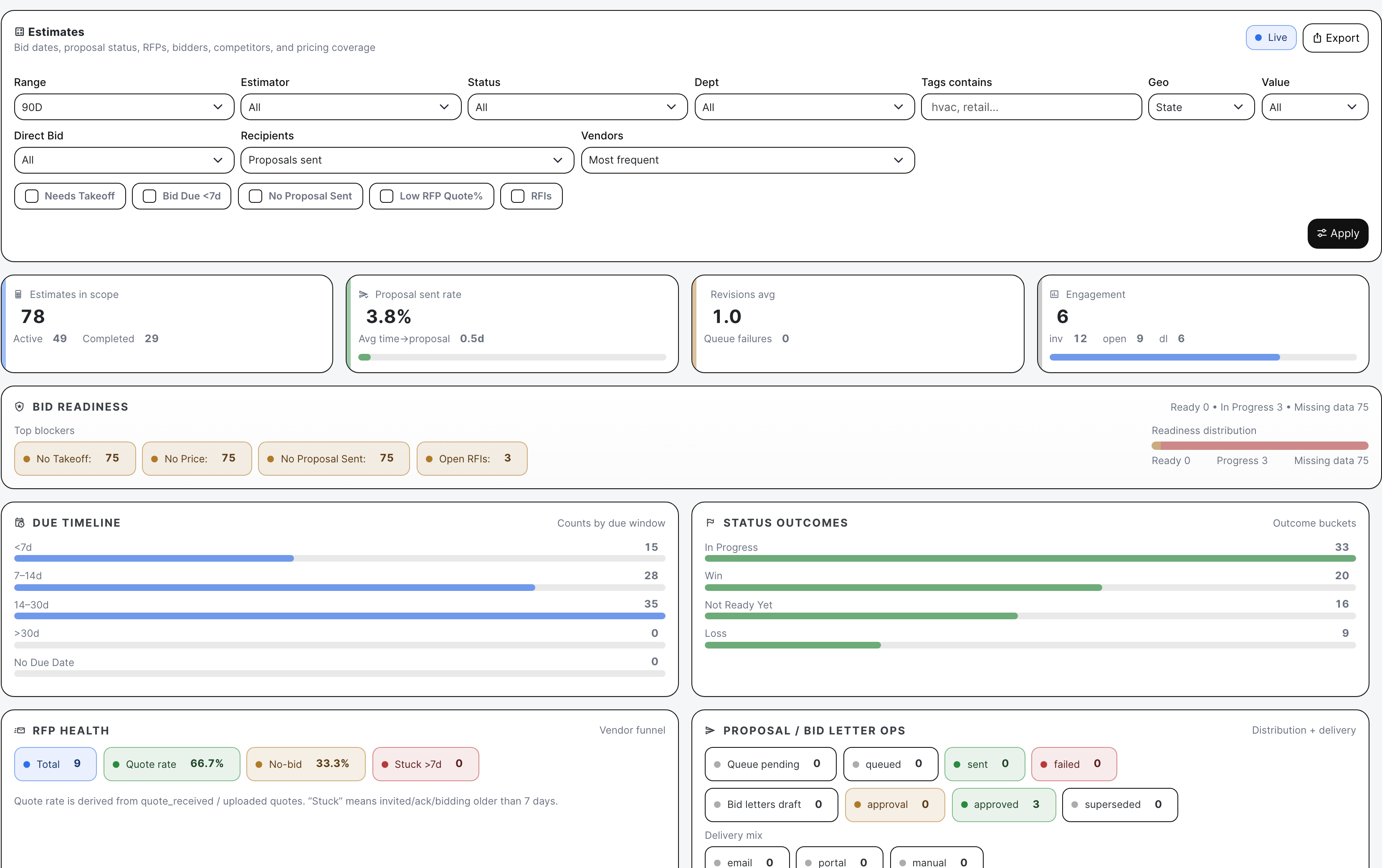Screen dimensions: 1382x868
Task: Open the Geo dropdown showing State
Action: [x=1201, y=107]
